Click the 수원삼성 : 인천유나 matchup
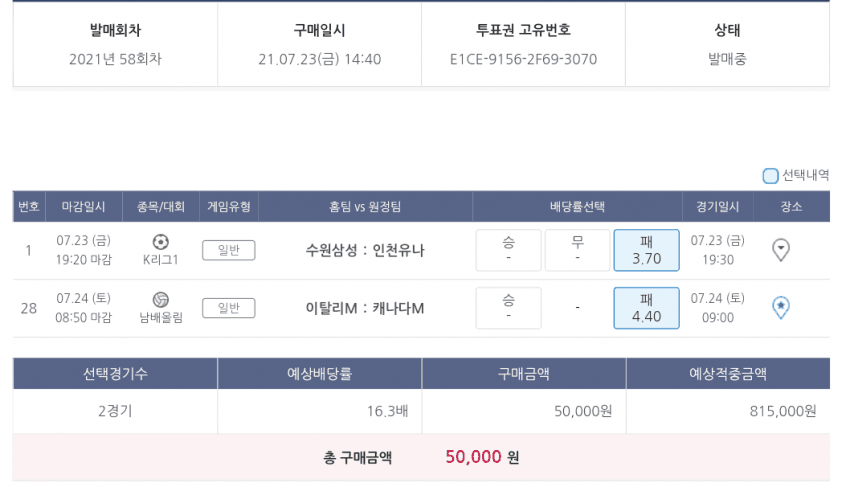The image size is (850, 494). pos(365,250)
